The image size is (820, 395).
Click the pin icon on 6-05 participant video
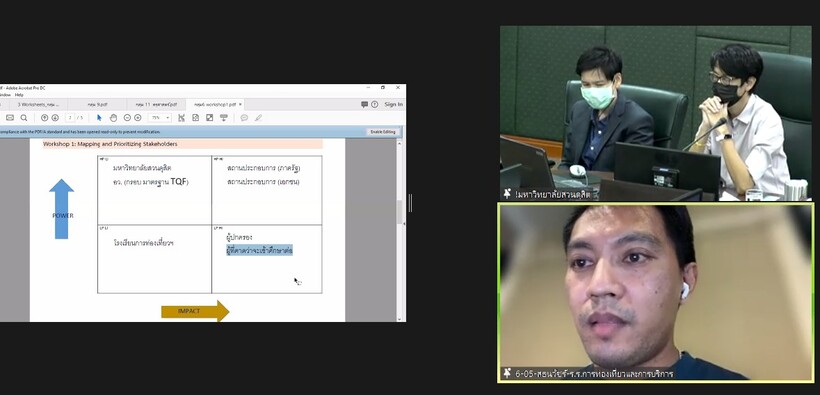[507, 373]
